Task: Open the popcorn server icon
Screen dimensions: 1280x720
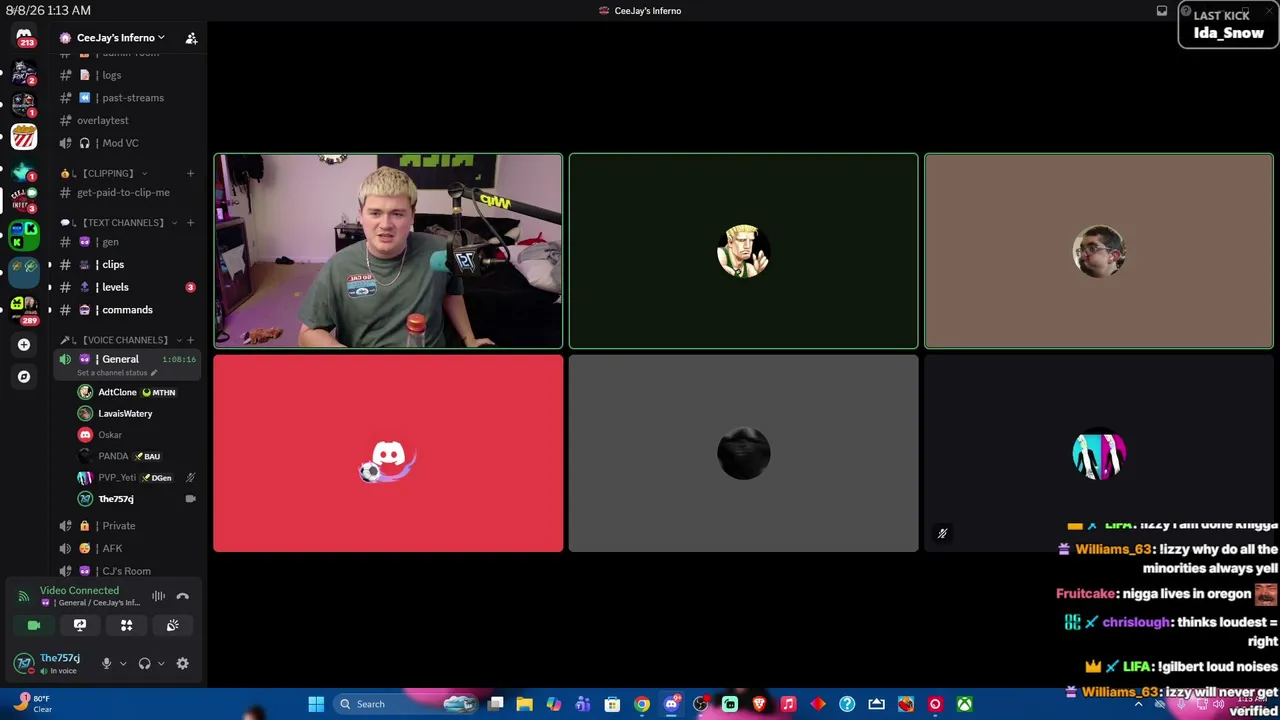Action: click(24, 137)
